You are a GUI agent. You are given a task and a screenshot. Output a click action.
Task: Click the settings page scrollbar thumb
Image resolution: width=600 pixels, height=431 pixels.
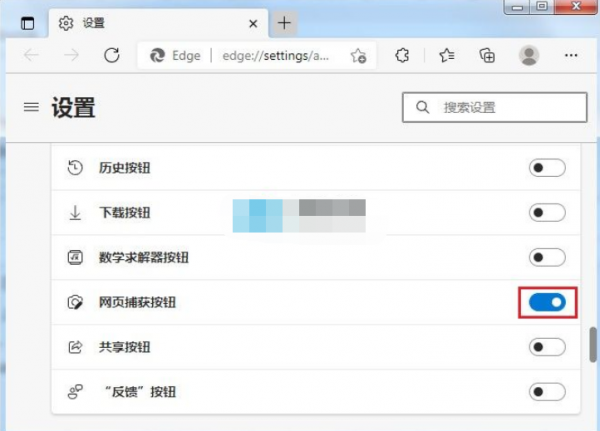click(x=593, y=344)
